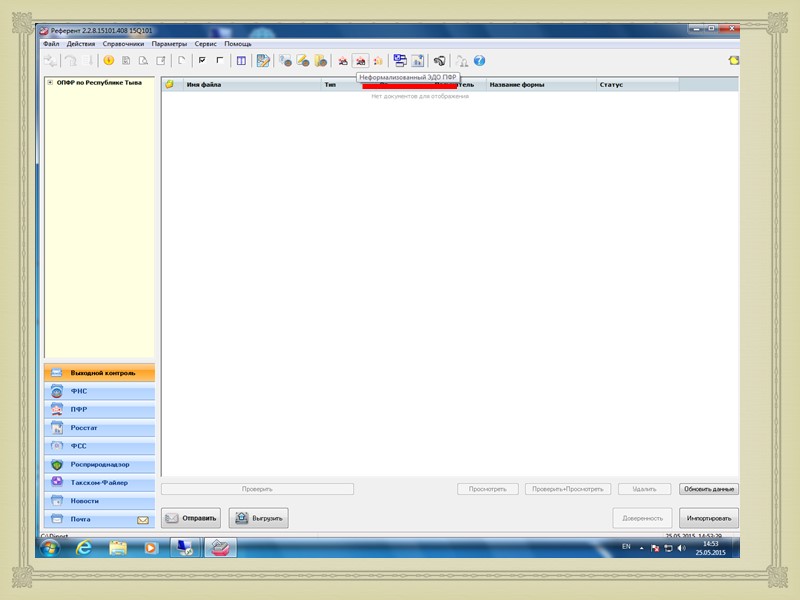
Task: Click the Удалить button
Action: pyautogui.click(x=644, y=489)
